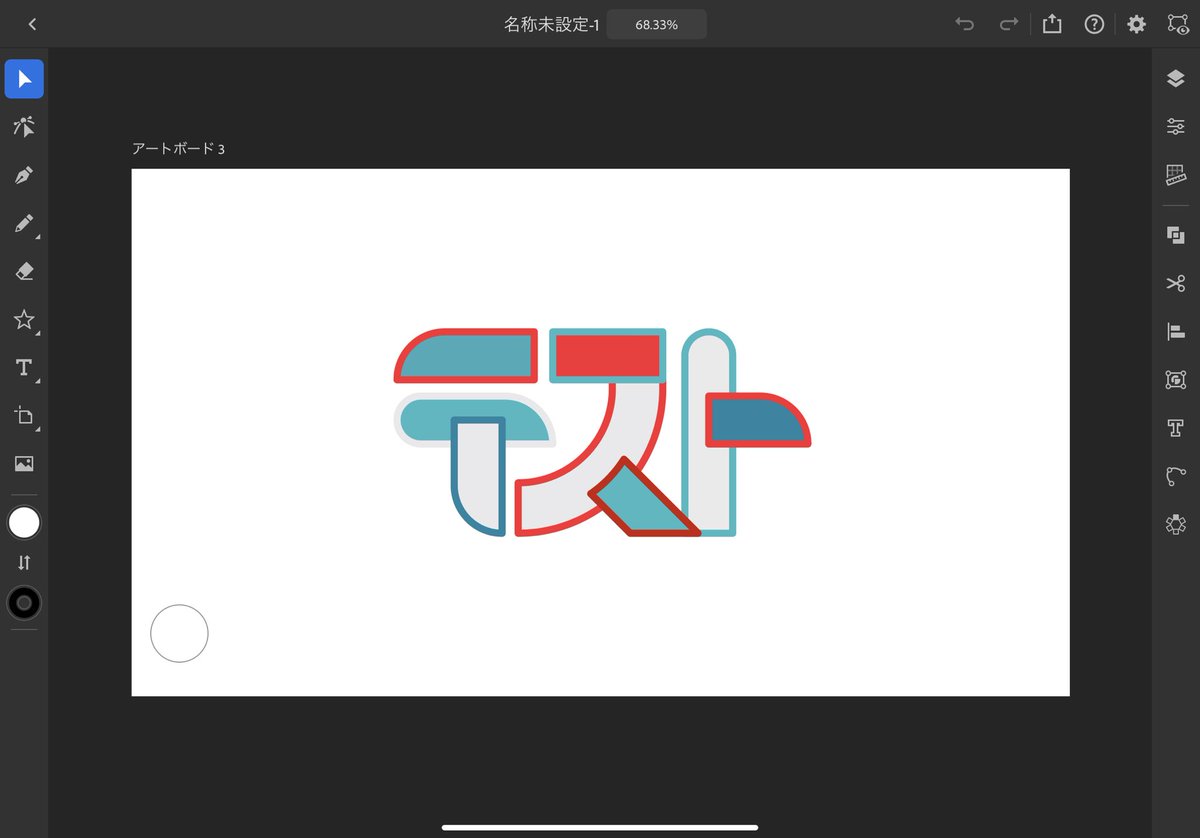
Task: Open app settings gear
Action: [1137, 24]
